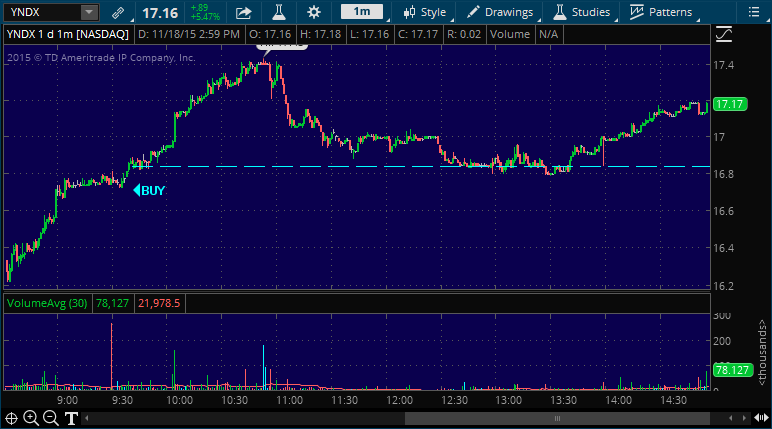Click the pattern chart icon beside Patterns
This screenshot has width=772, height=429.
[637, 12]
